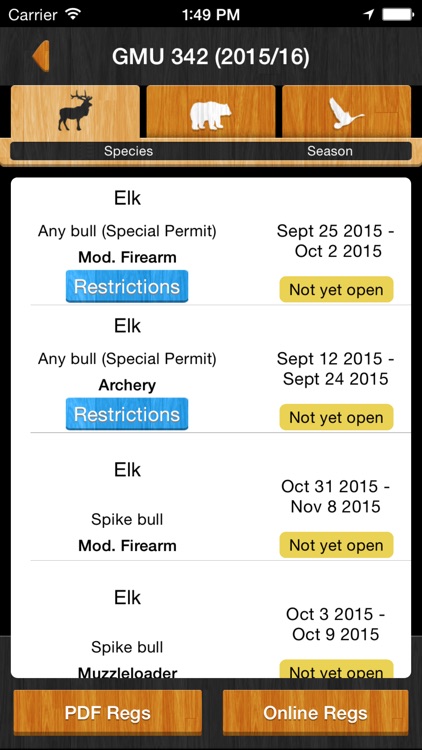Select the elk big game tab

pos(75,112)
